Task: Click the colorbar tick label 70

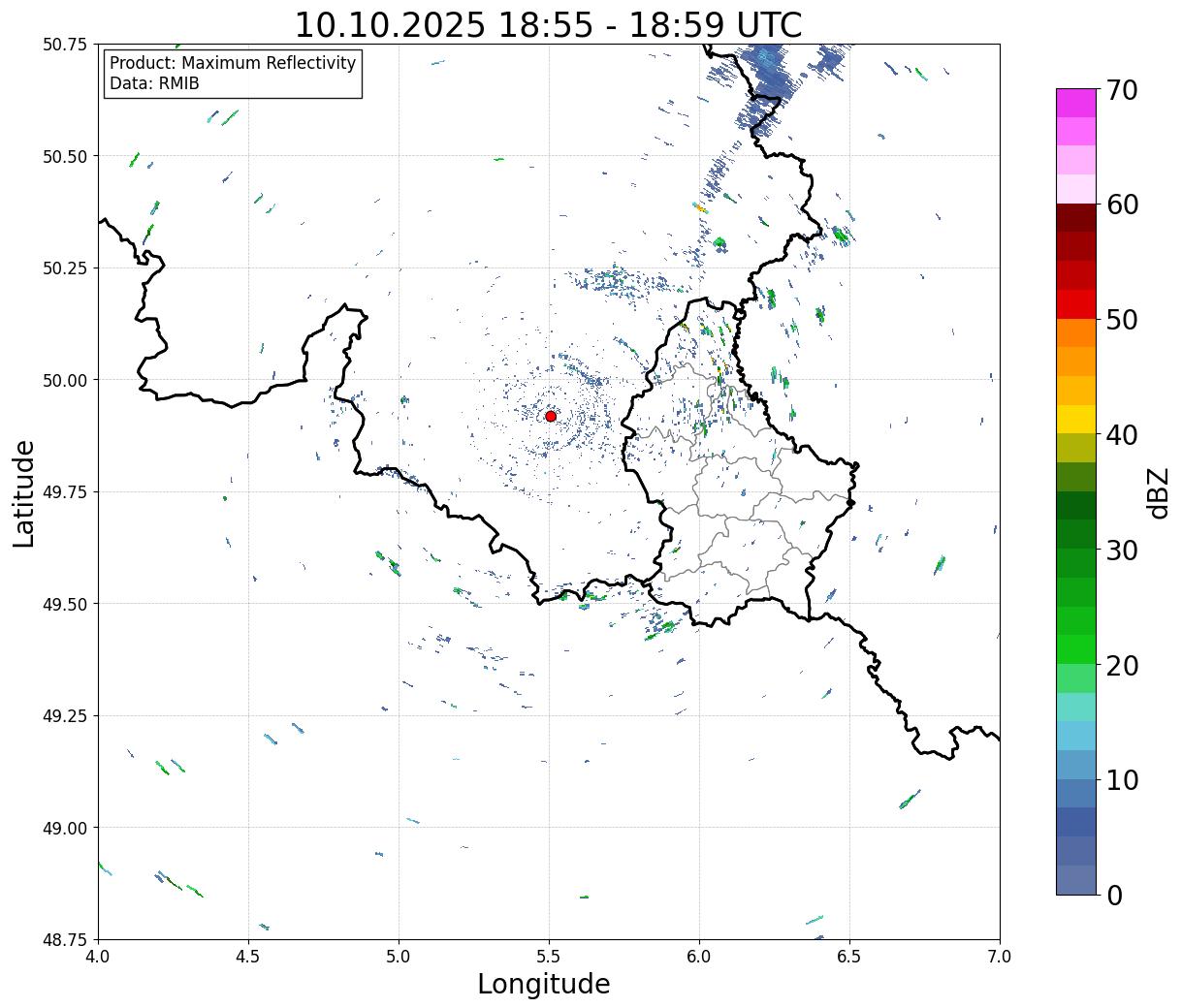Action: pyautogui.click(x=1121, y=90)
